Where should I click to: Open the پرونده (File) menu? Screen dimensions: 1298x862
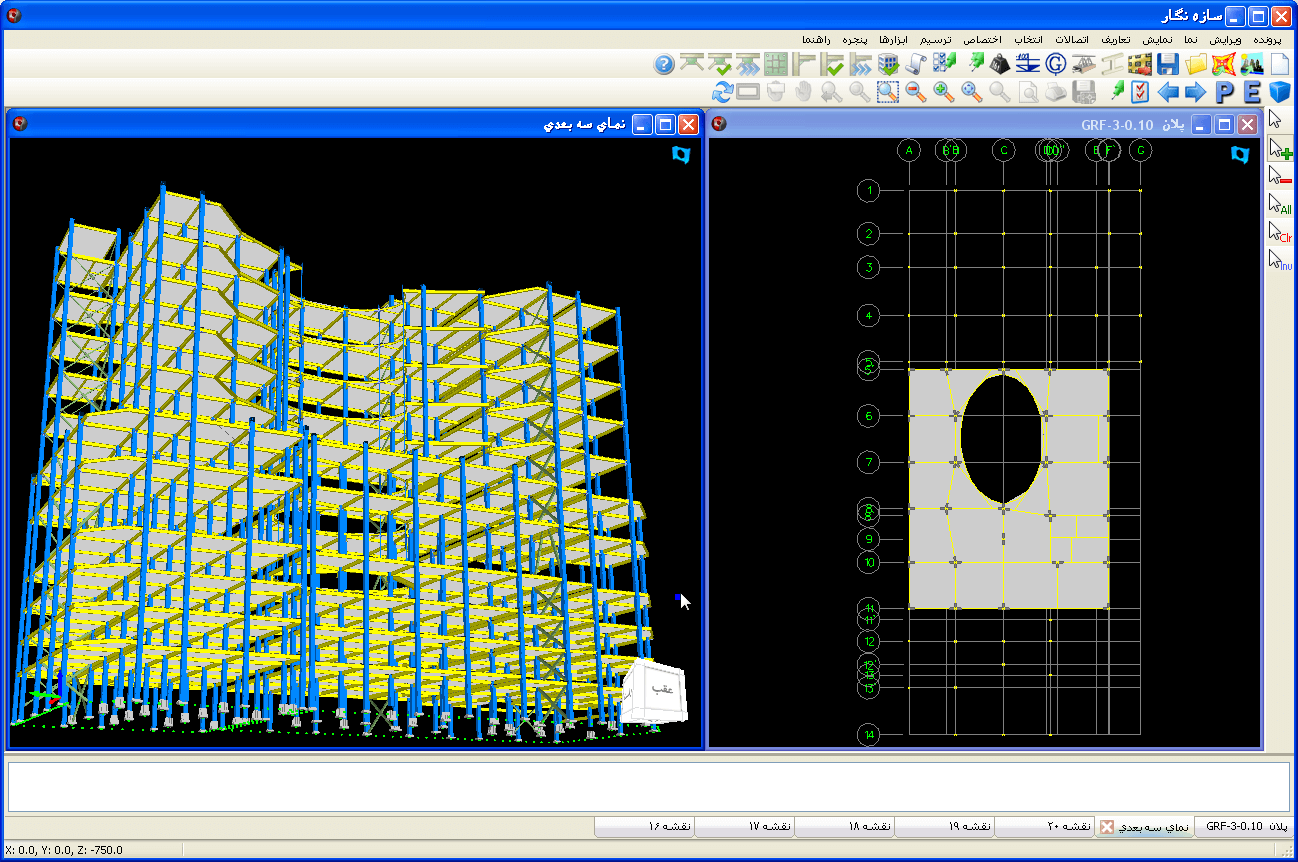[1266, 39]
